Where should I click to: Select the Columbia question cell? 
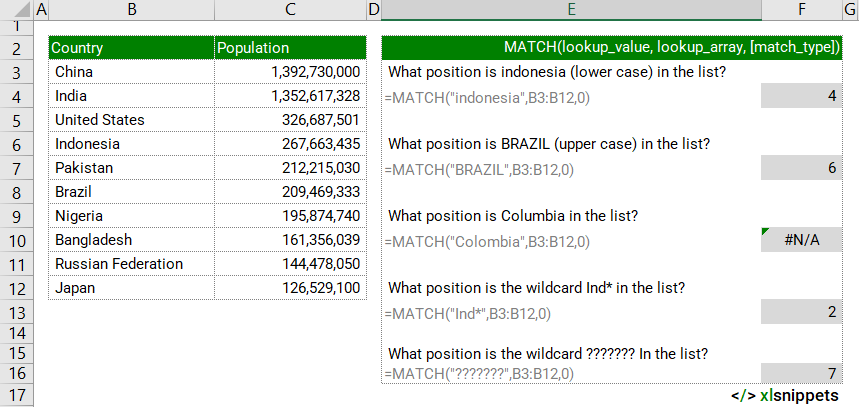pos(571,216)
